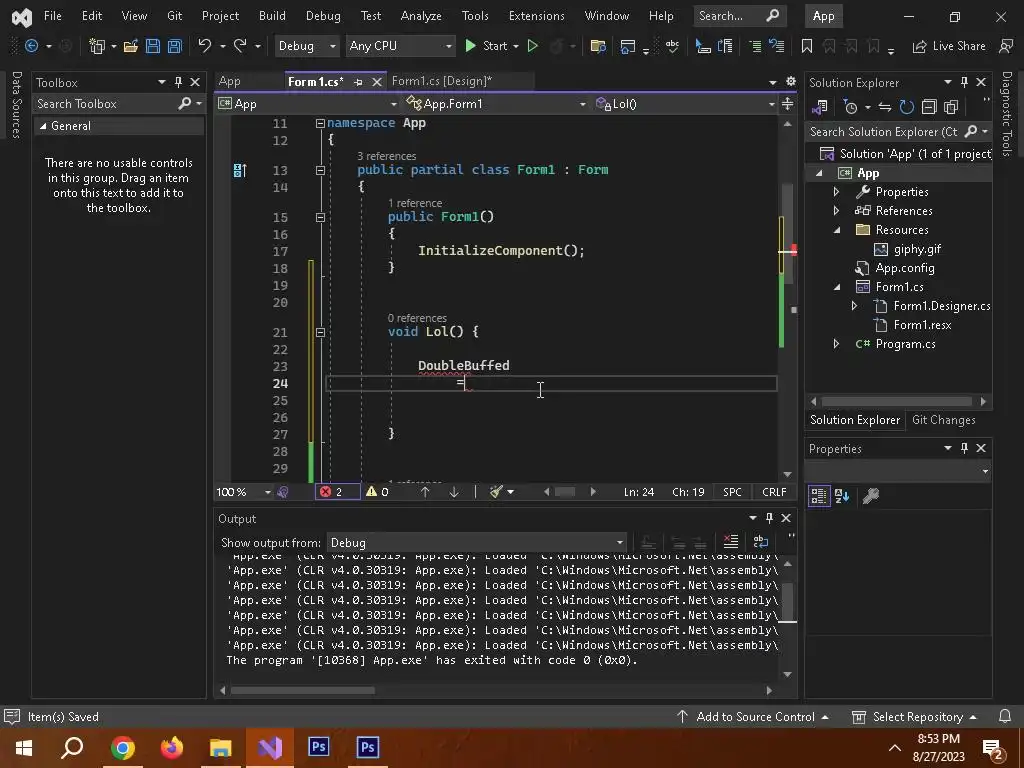Viewport: 1024px width, 768px height.
Task: Switch to Form1.cs [Design]* tab
Action: pos(442,81)
